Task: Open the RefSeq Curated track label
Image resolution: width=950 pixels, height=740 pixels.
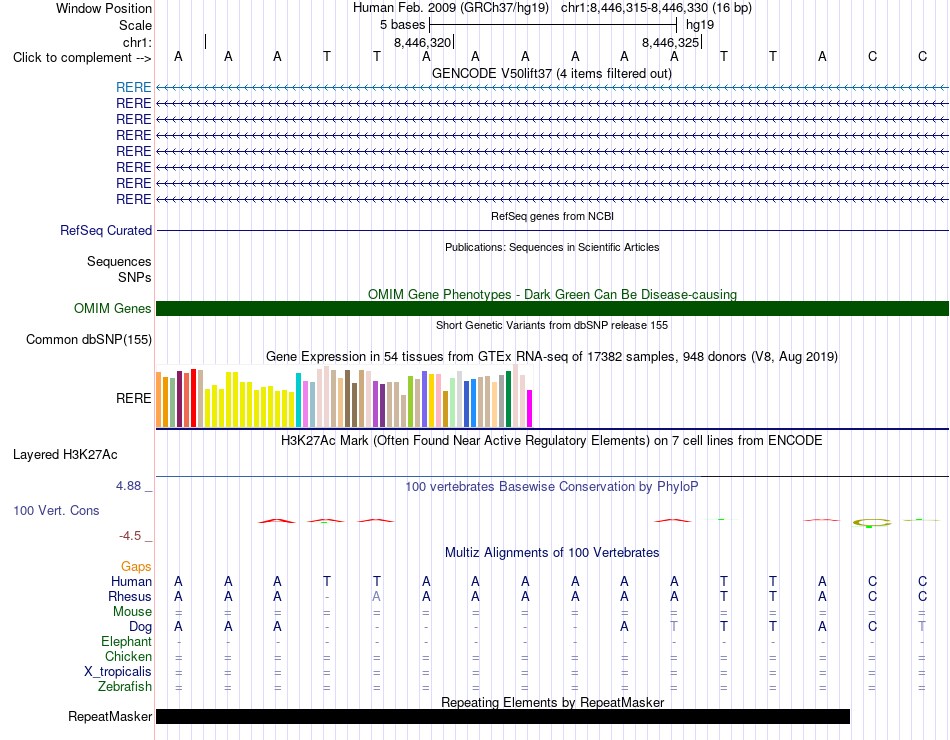Action: pos(106,230)
